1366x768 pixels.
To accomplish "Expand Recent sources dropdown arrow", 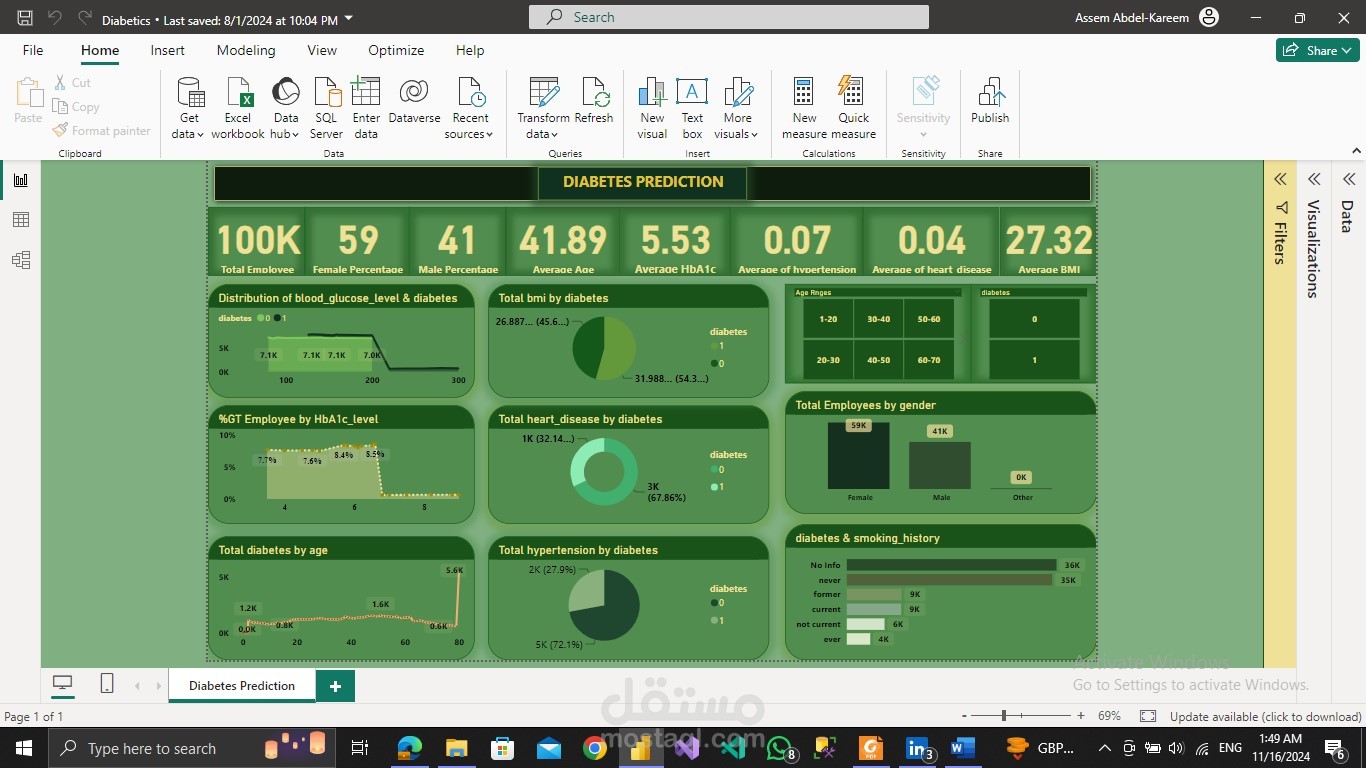I will [489, 135].
